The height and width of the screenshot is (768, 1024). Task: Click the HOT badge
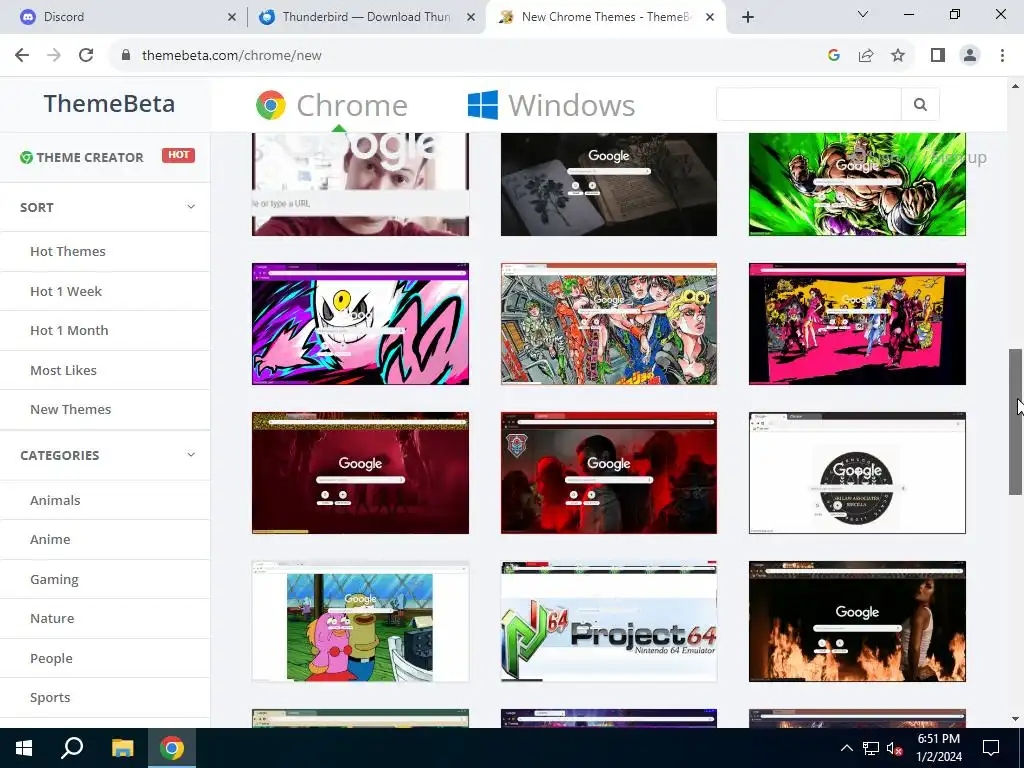click(178, 155)
